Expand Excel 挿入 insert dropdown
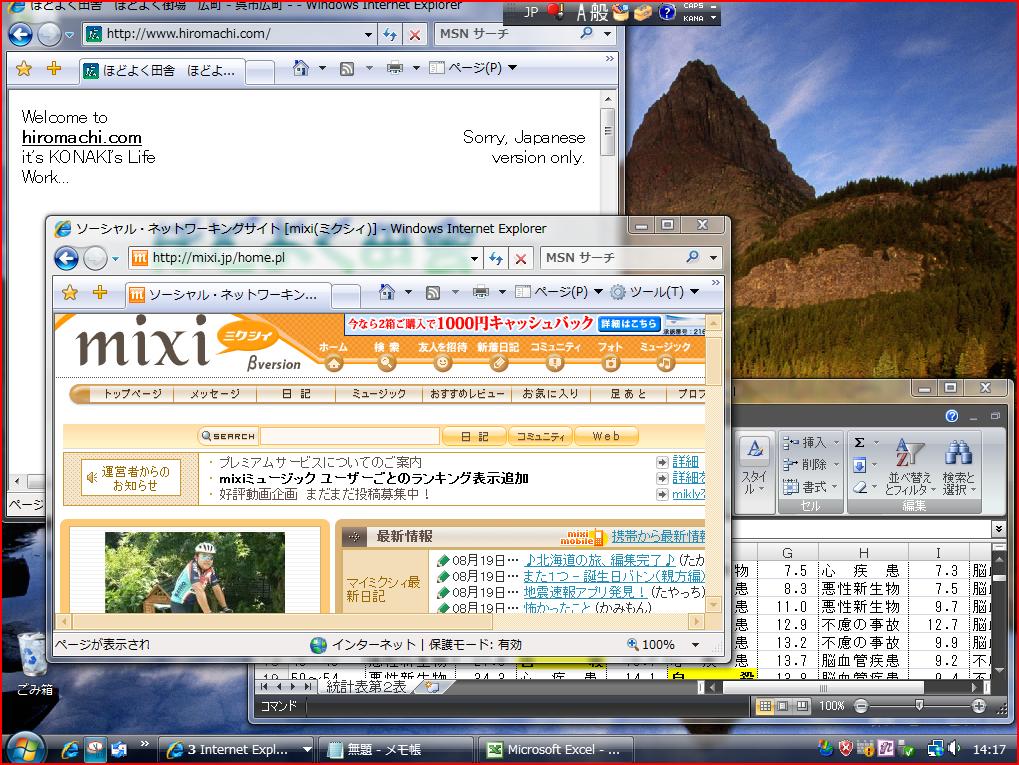Image resolution: width=1019 pixels, height=765 pixels. click(836, 443)
